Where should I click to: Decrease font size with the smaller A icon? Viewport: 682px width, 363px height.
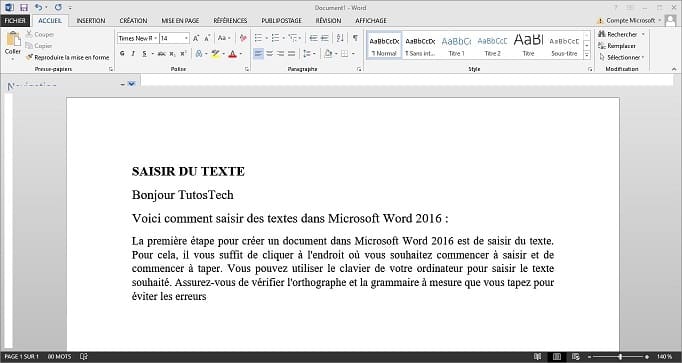[207, 38]
